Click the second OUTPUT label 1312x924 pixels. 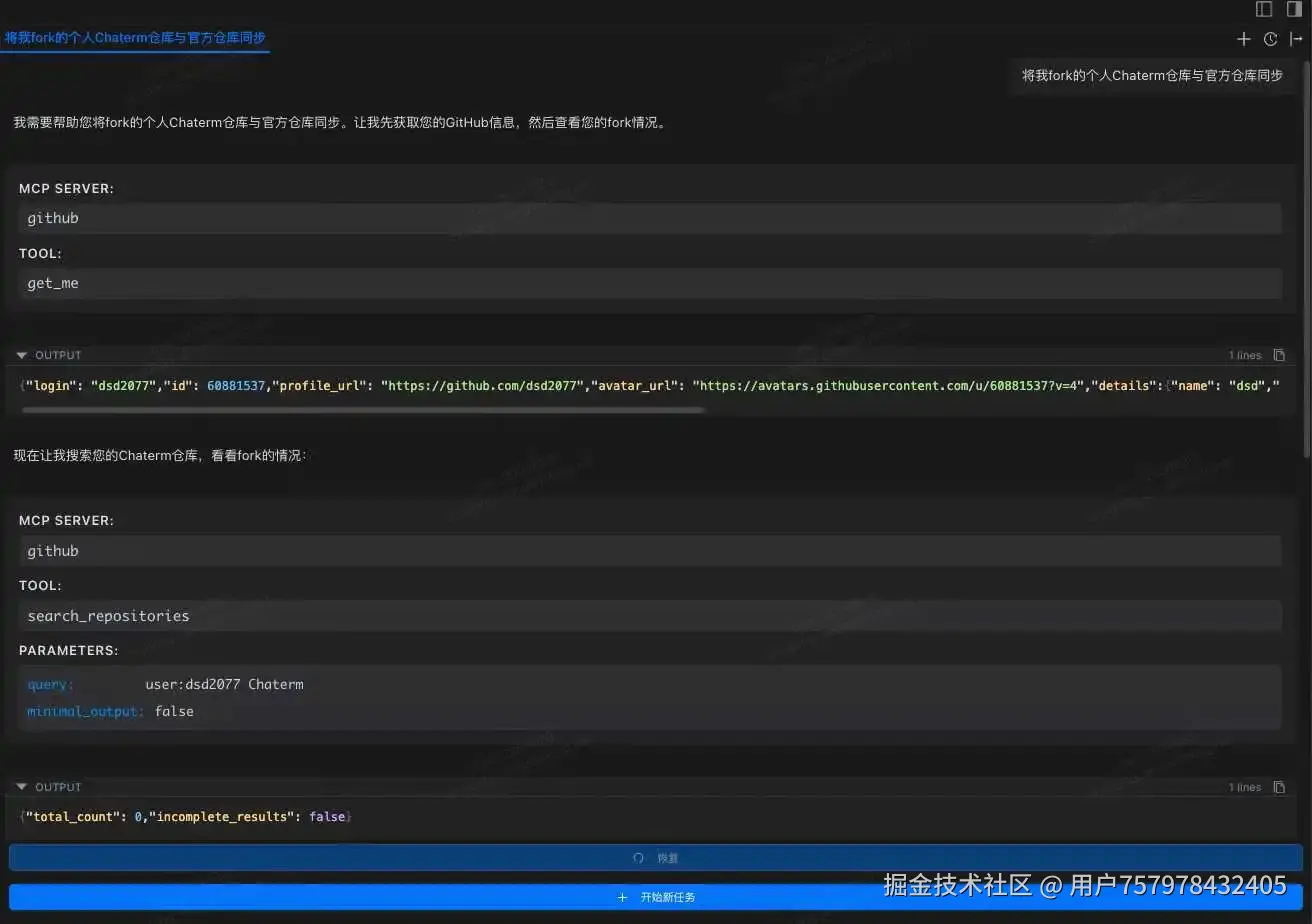pos(58,787)
